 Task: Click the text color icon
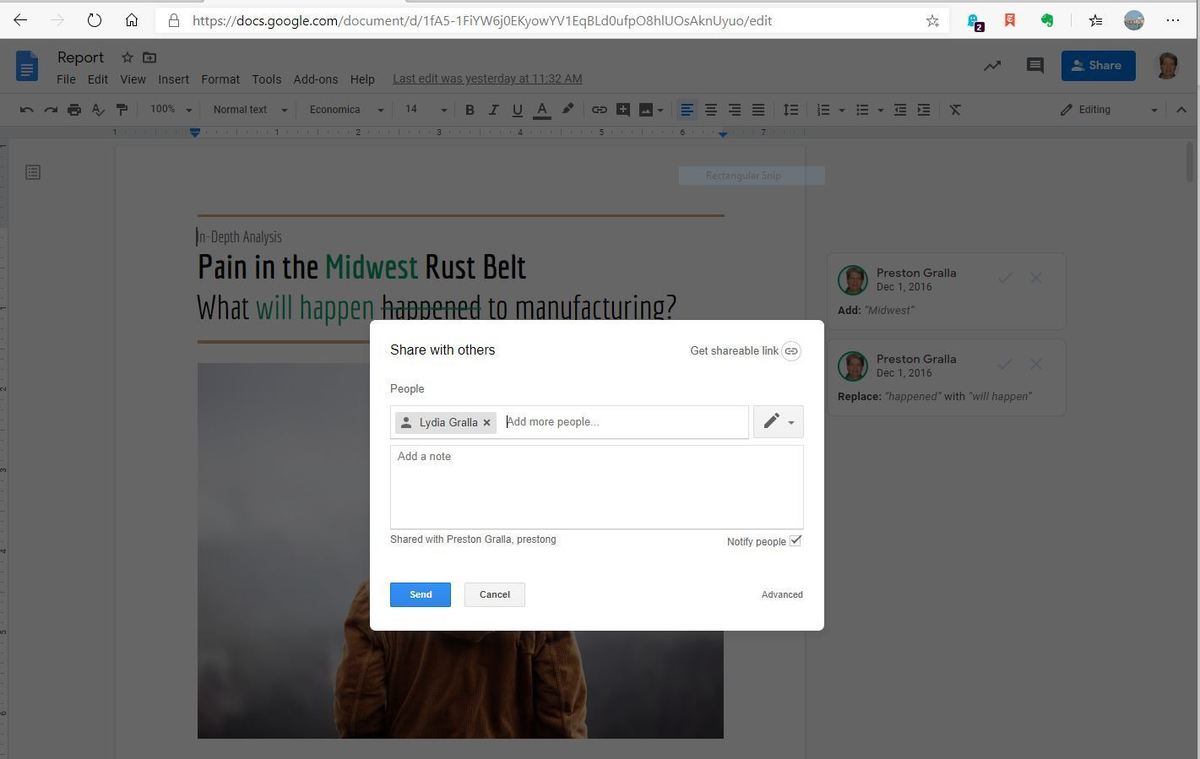542,110
